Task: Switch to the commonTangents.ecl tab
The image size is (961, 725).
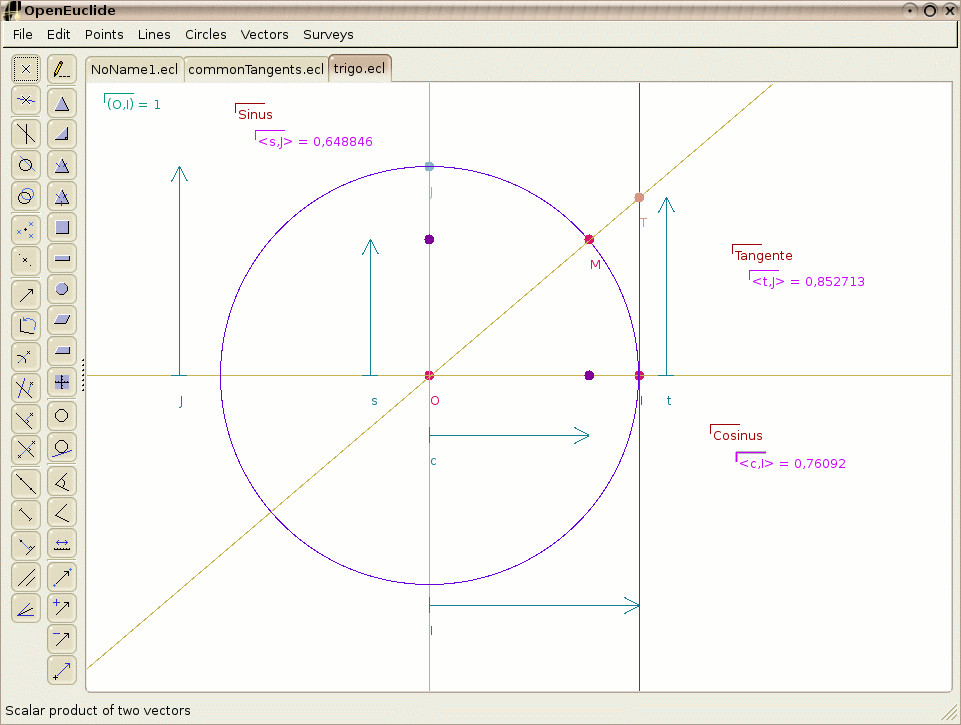Action: tap(256, 69)
